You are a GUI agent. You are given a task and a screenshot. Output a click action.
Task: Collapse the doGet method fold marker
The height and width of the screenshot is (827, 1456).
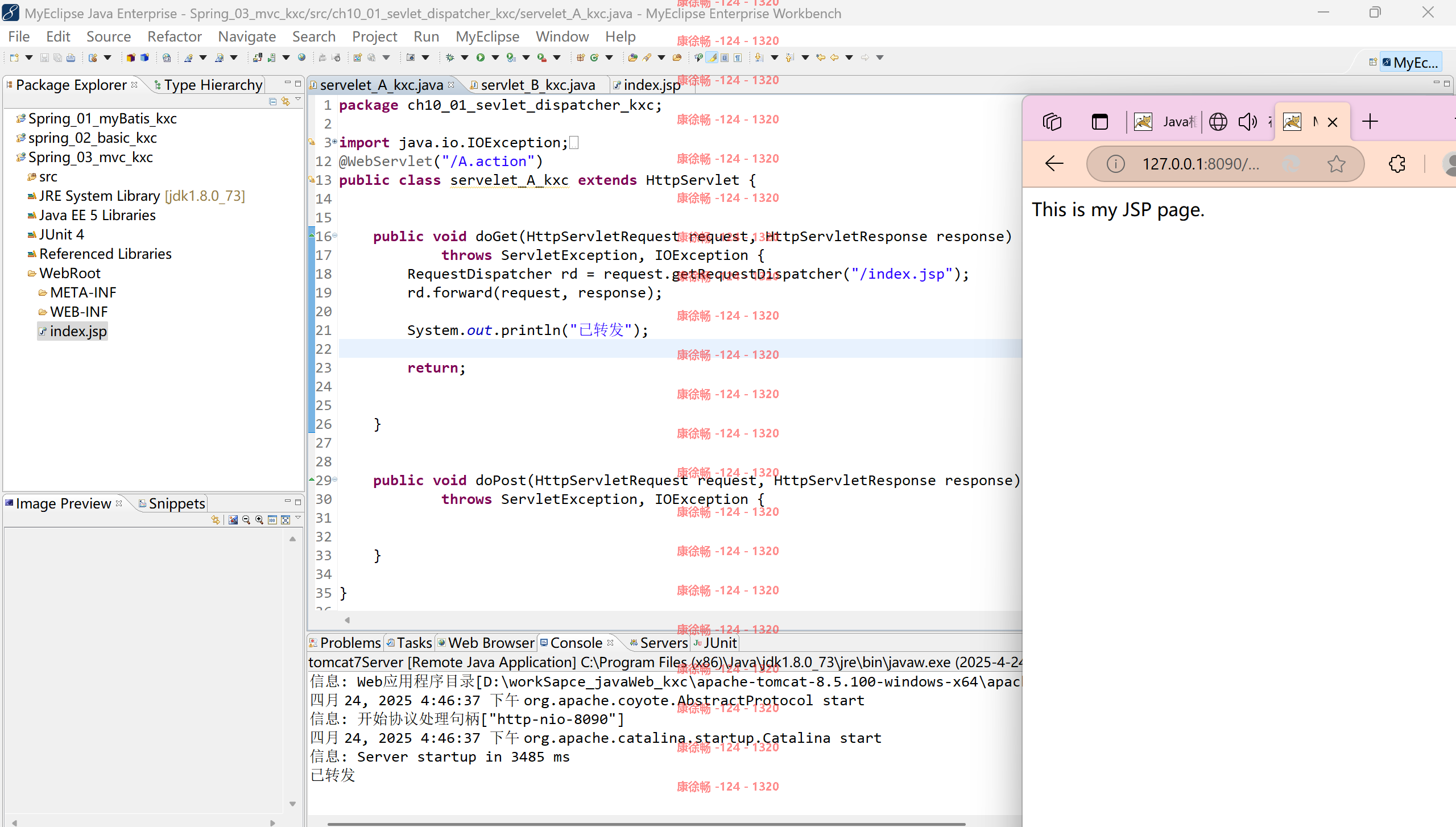tap(334, 235)
